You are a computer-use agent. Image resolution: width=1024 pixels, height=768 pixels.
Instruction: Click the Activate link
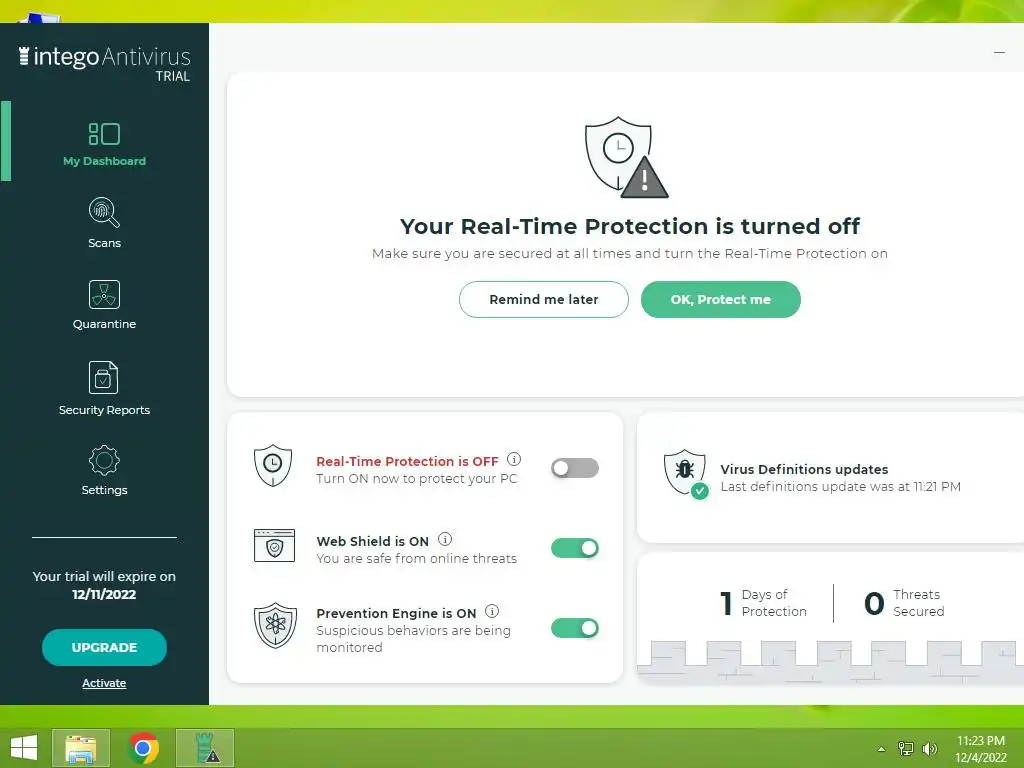[104, 683]
